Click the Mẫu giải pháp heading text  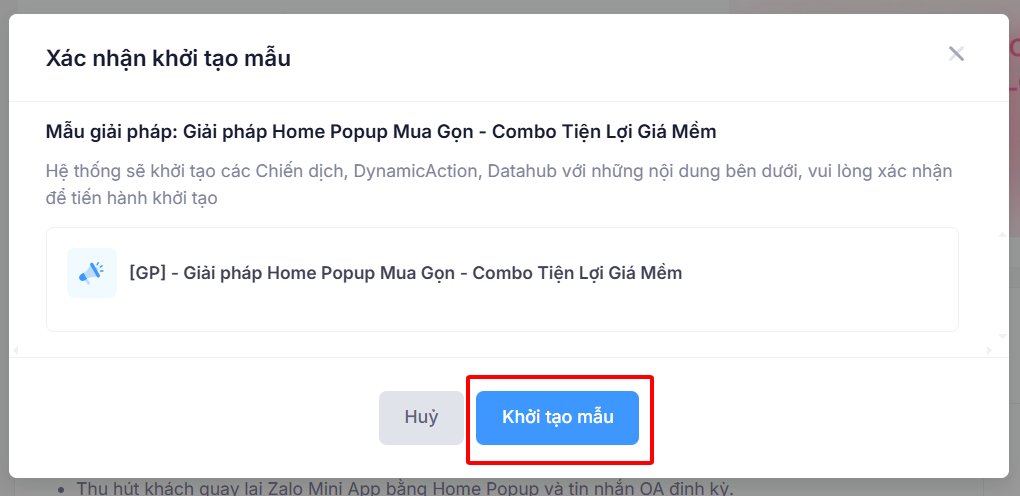point(381,132)
